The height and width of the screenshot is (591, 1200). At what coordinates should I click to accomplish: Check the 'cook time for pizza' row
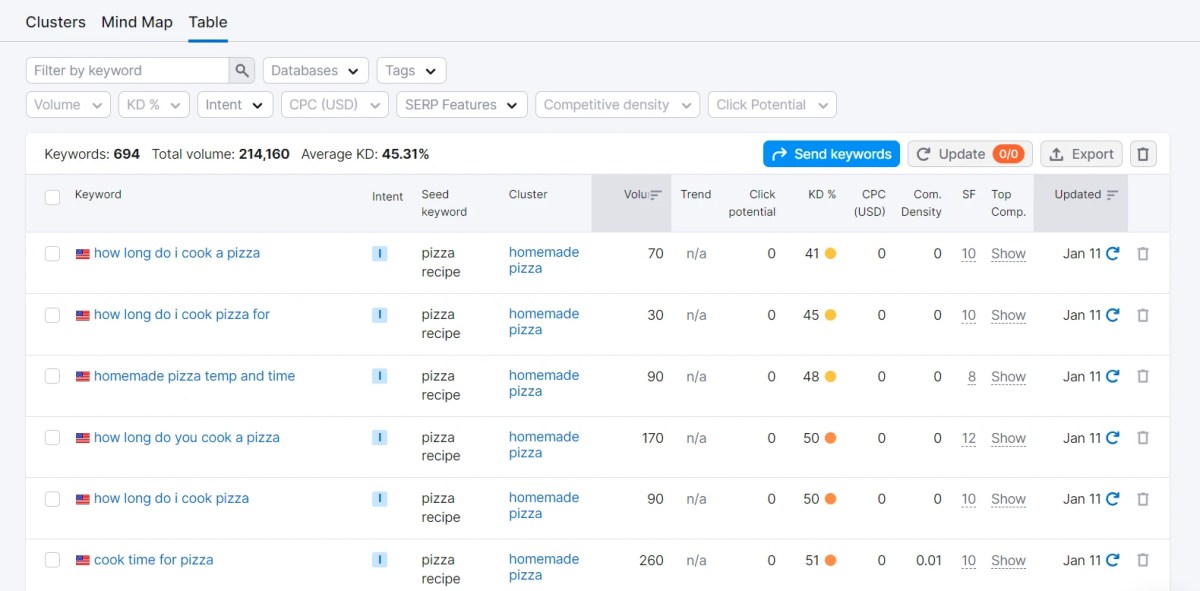(53, 561)
